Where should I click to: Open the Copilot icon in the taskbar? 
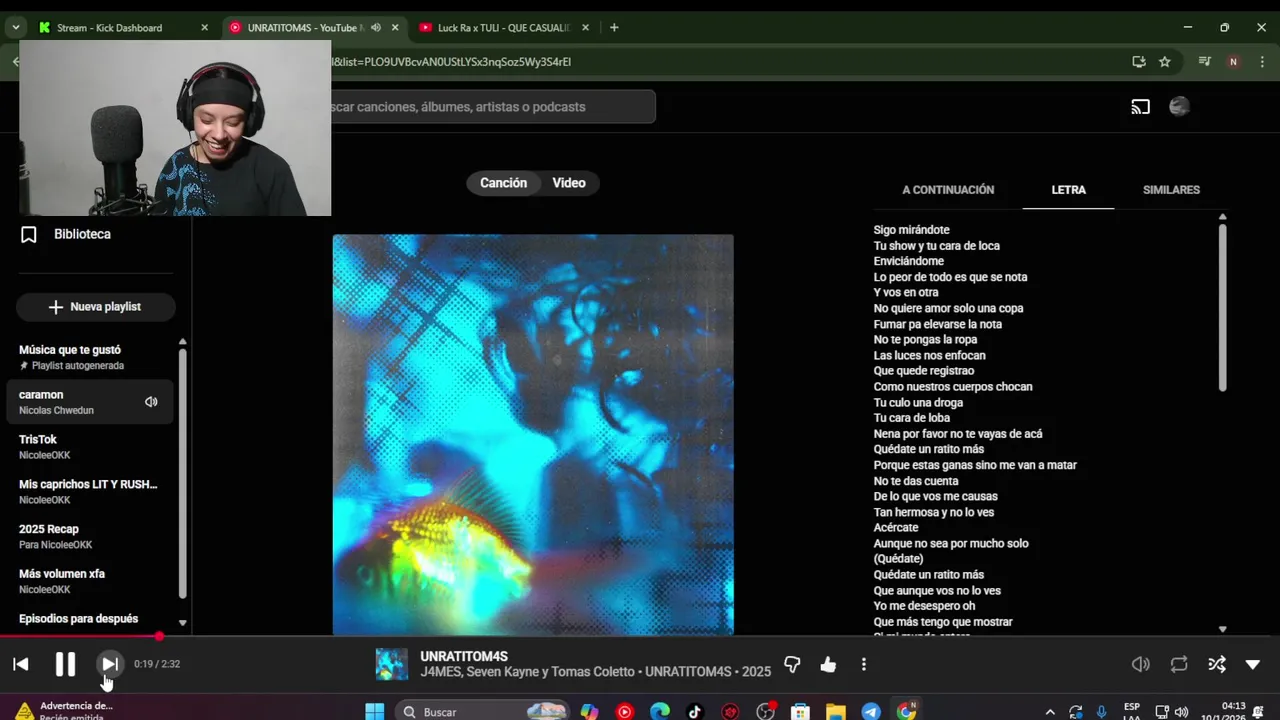click(589, 712)
